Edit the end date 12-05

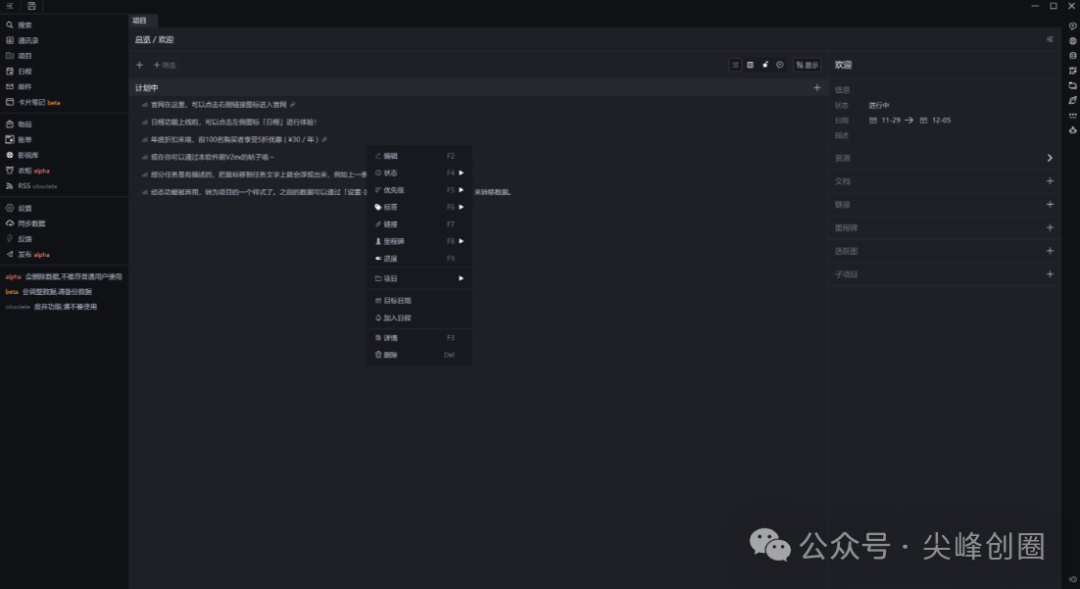(x=935, y=121)
